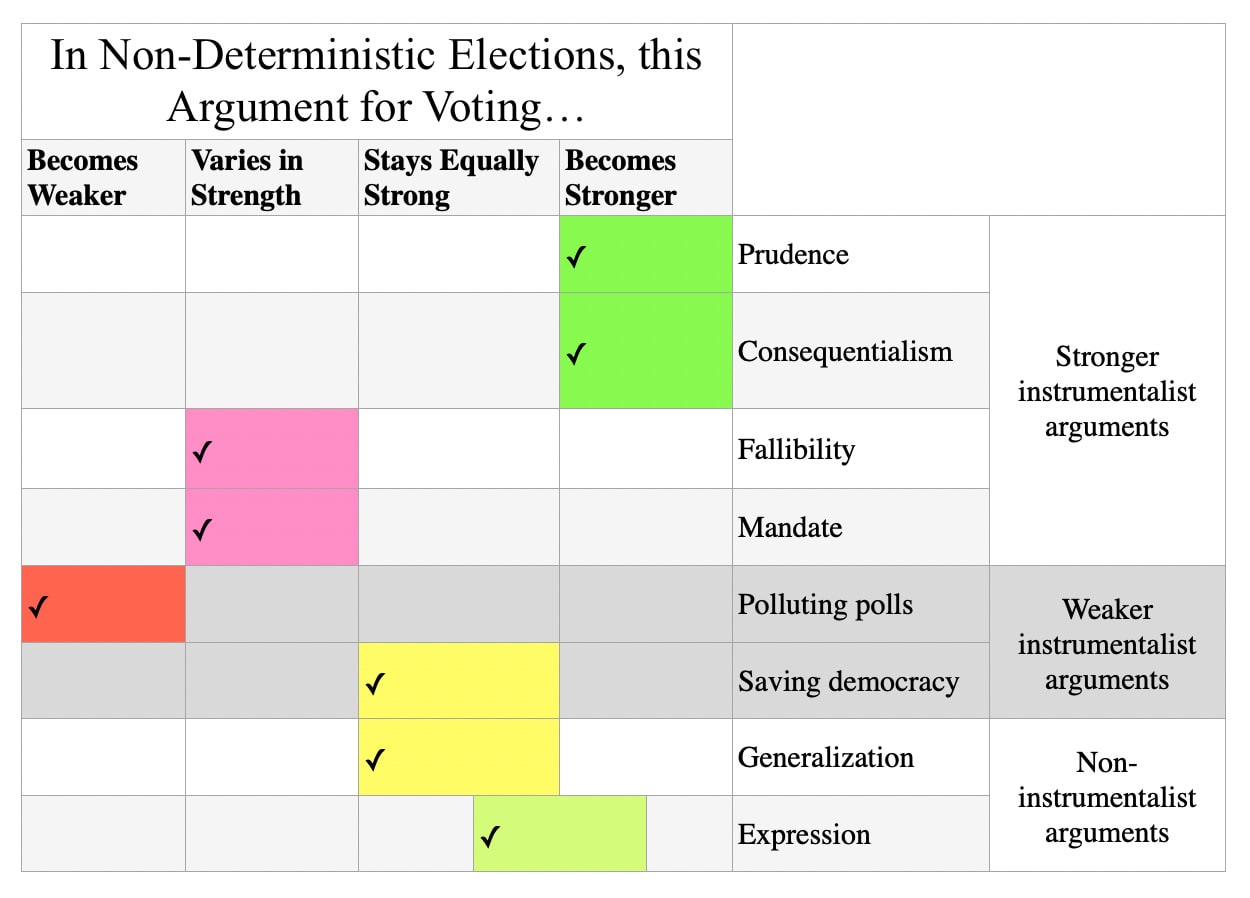The image size is (1250, 898).
Task: Toggle the checkmark in the Generalization row
Action: point(375,760)
